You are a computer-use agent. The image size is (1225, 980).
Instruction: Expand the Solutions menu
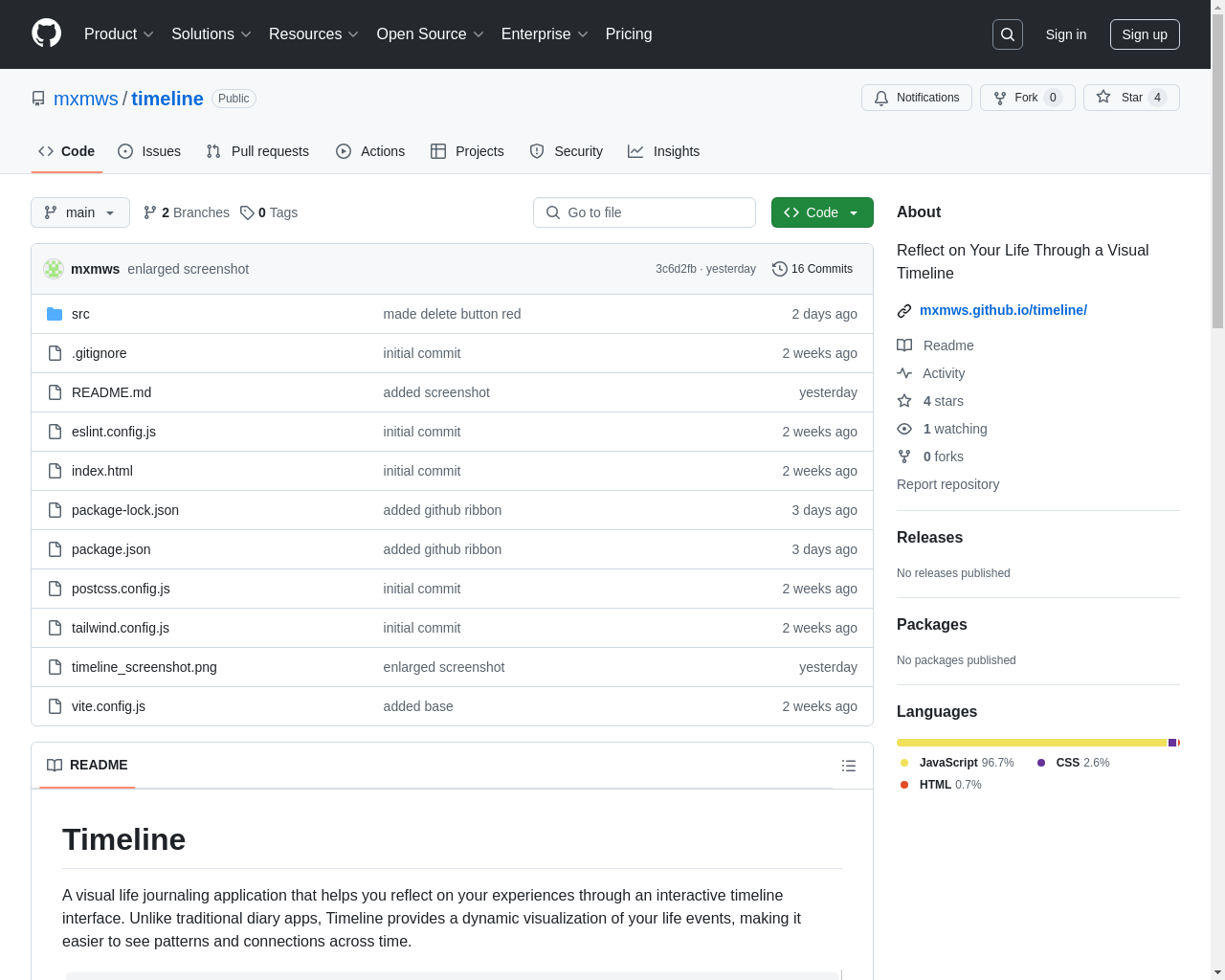pyautogui.click(x=212, y=34)
